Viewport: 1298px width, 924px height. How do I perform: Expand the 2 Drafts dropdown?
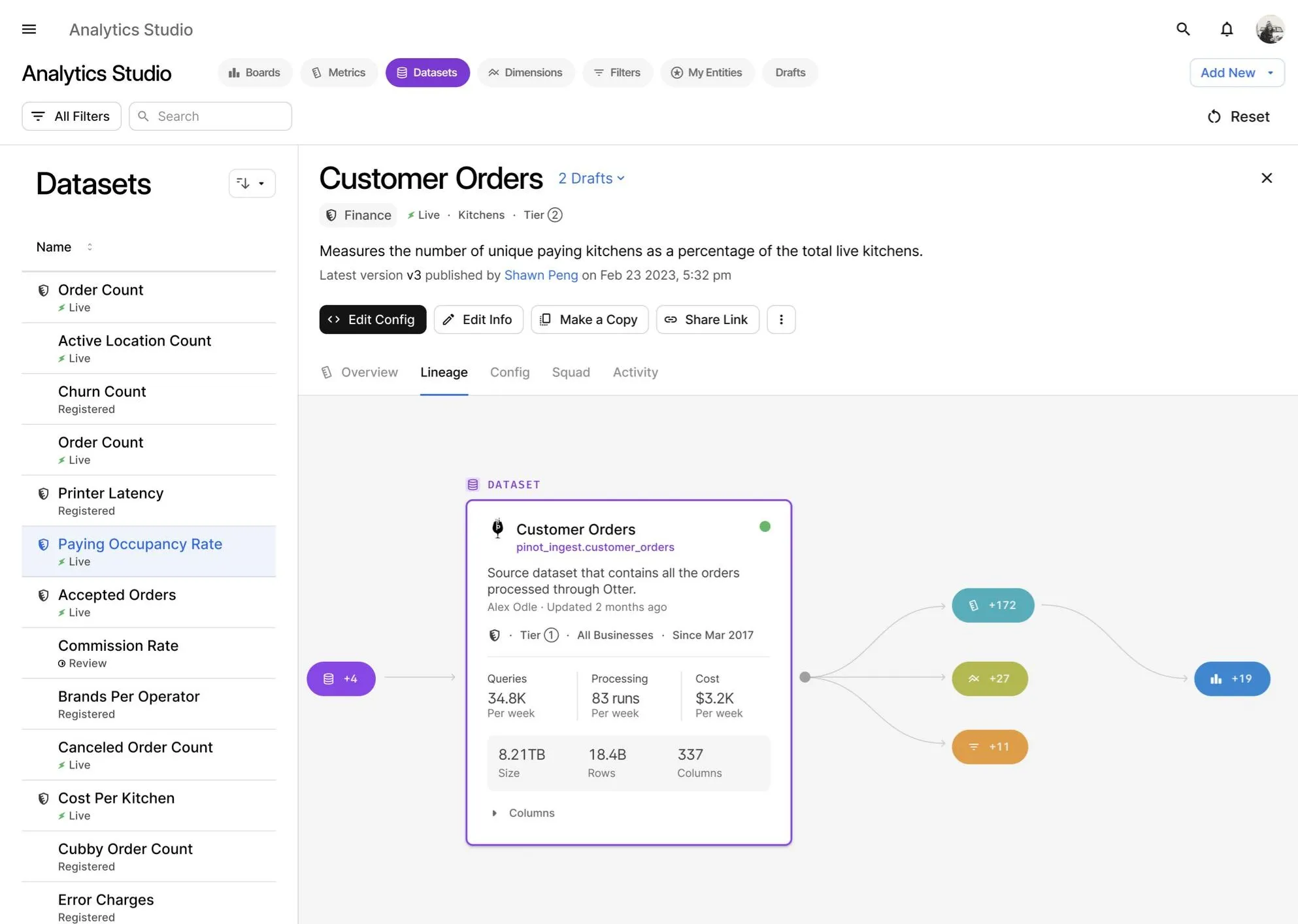(x=591, y=178)
